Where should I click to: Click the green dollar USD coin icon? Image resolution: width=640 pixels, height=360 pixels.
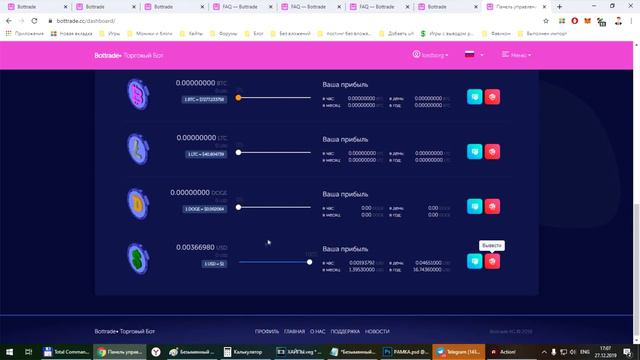(138, 258)
